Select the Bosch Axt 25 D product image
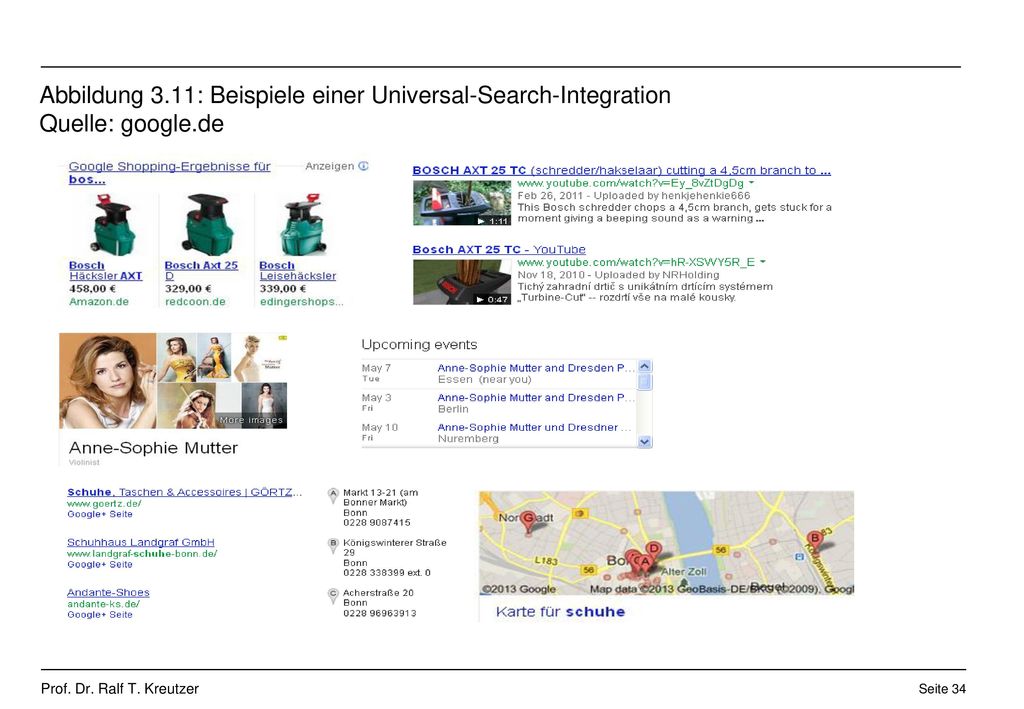Screen dimensions: 1024x709 pyautogui.click(x=208, y=224)
